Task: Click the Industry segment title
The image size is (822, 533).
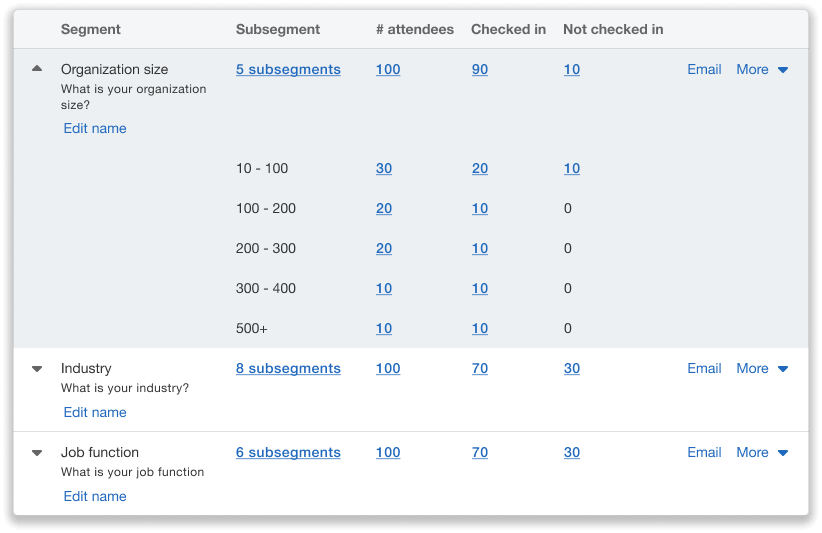Action: coord(86,368)
